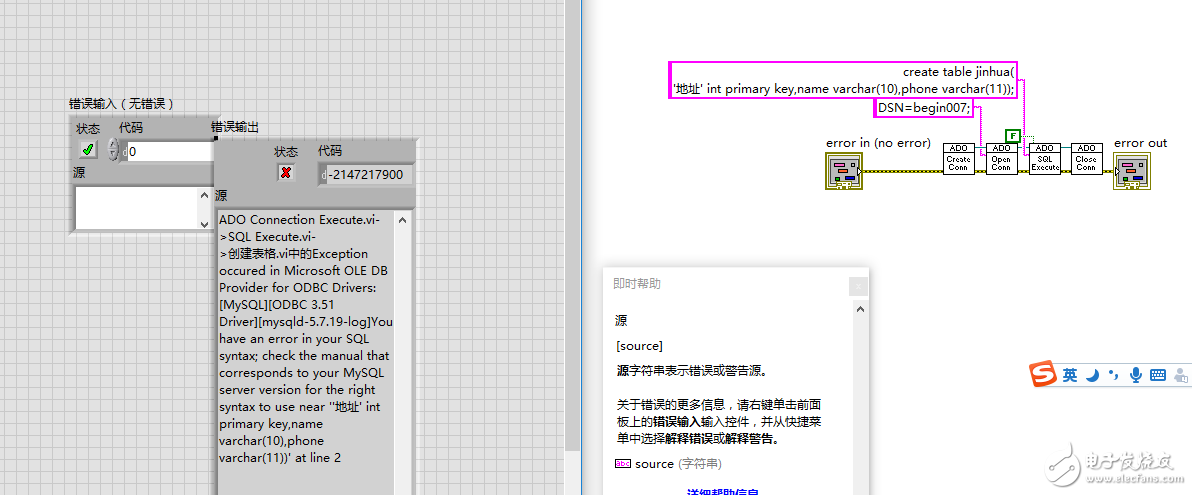Click the up arrow of the 错误输出 源 scrollbar
Viewport: 1192px width, 495px height.
coord(403,220)
